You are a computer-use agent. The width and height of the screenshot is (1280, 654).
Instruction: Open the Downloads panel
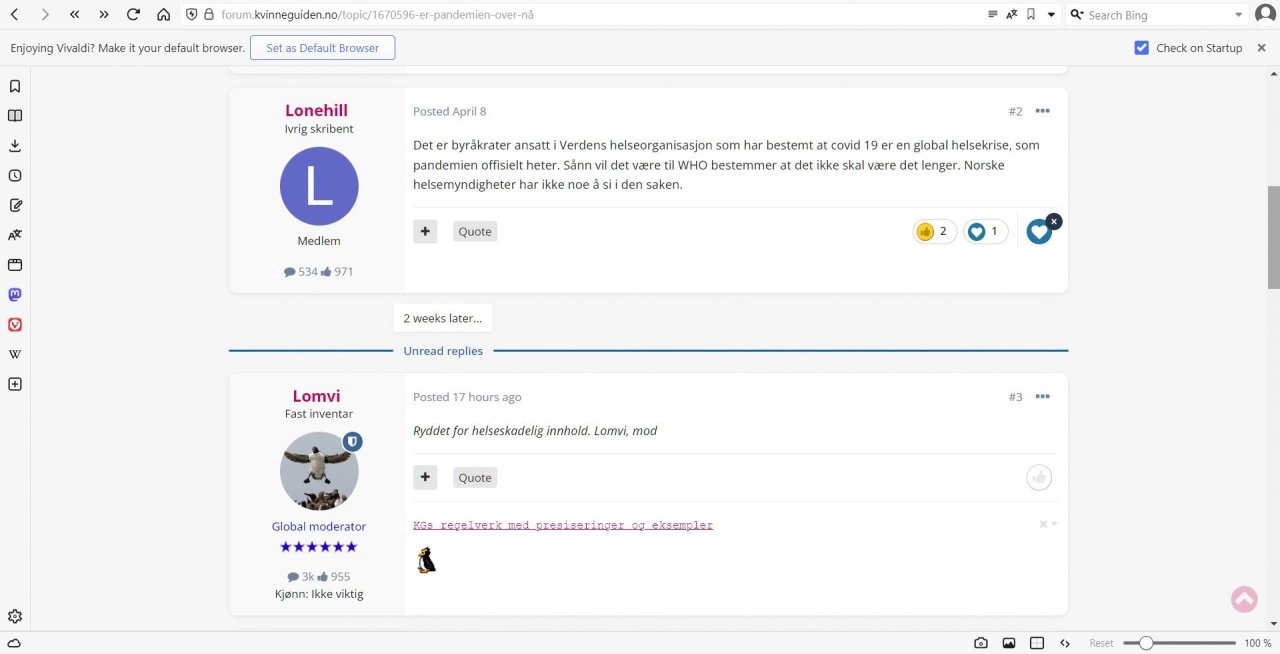[x=15, y=145]
